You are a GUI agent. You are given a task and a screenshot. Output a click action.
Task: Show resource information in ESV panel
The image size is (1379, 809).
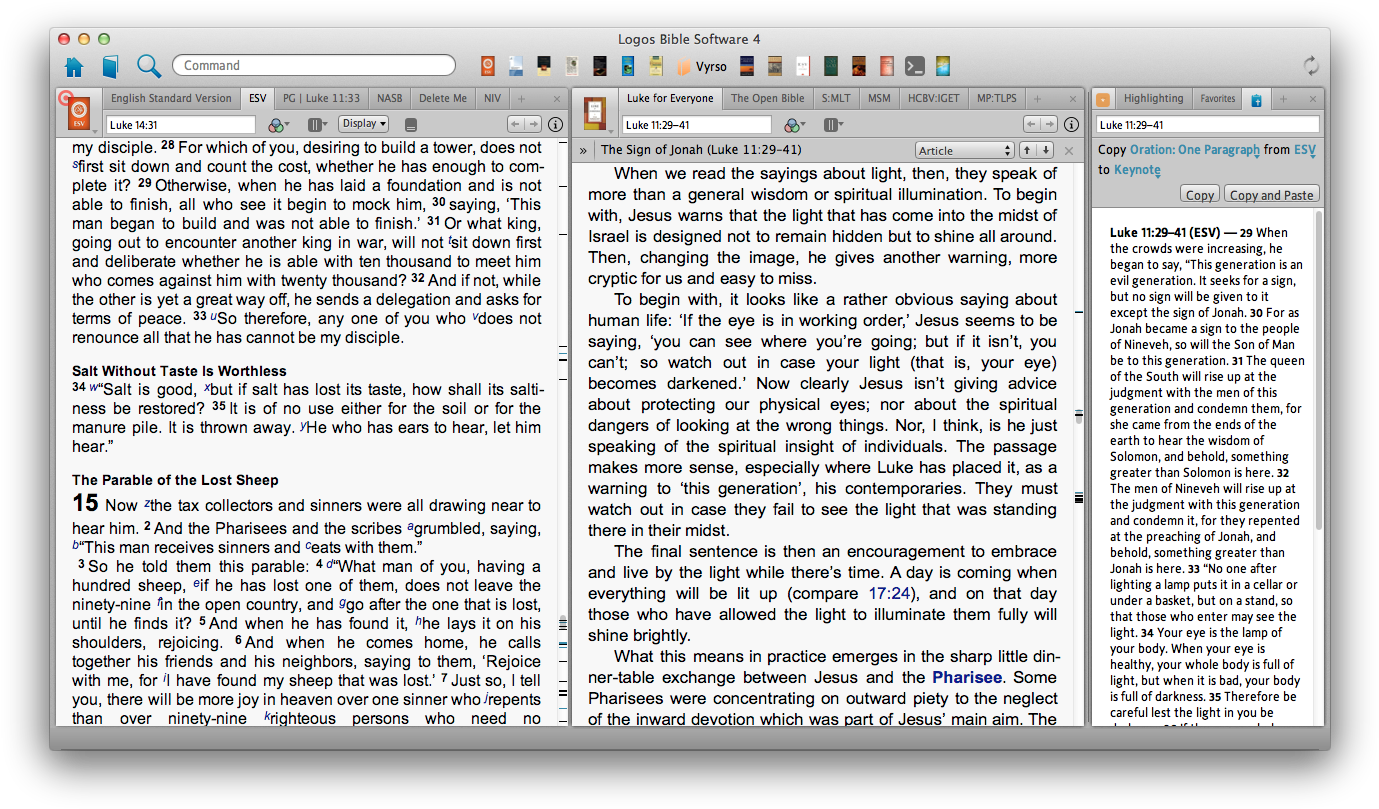pos(556,125)
